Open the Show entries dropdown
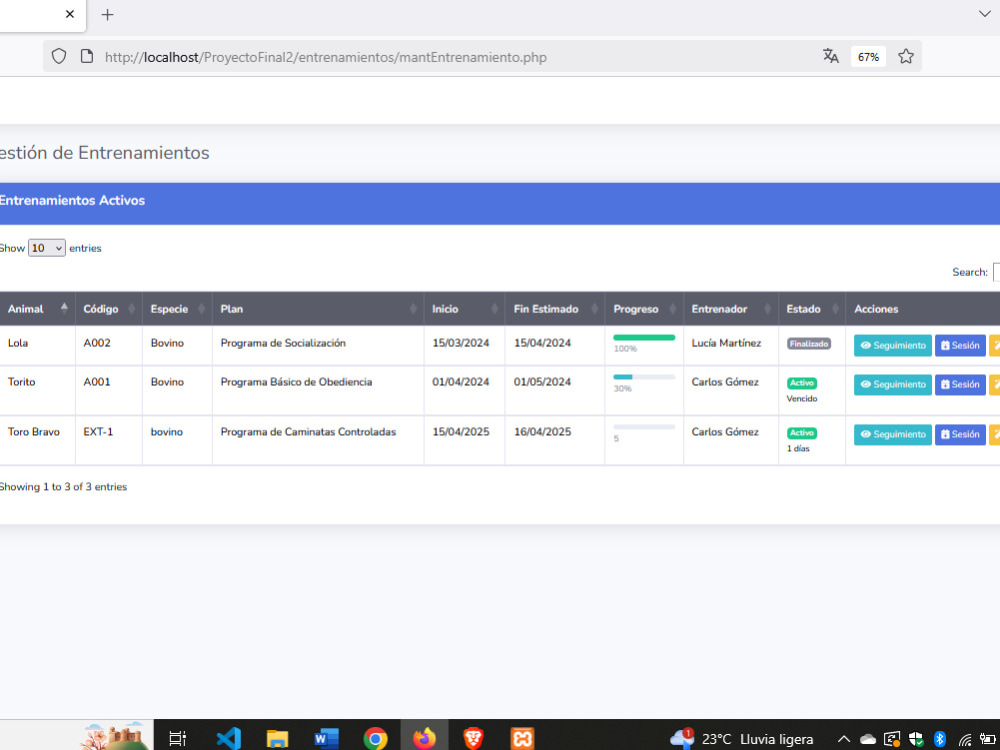The width and height of the screenshot is (1000, 750). tap(47, 248)
